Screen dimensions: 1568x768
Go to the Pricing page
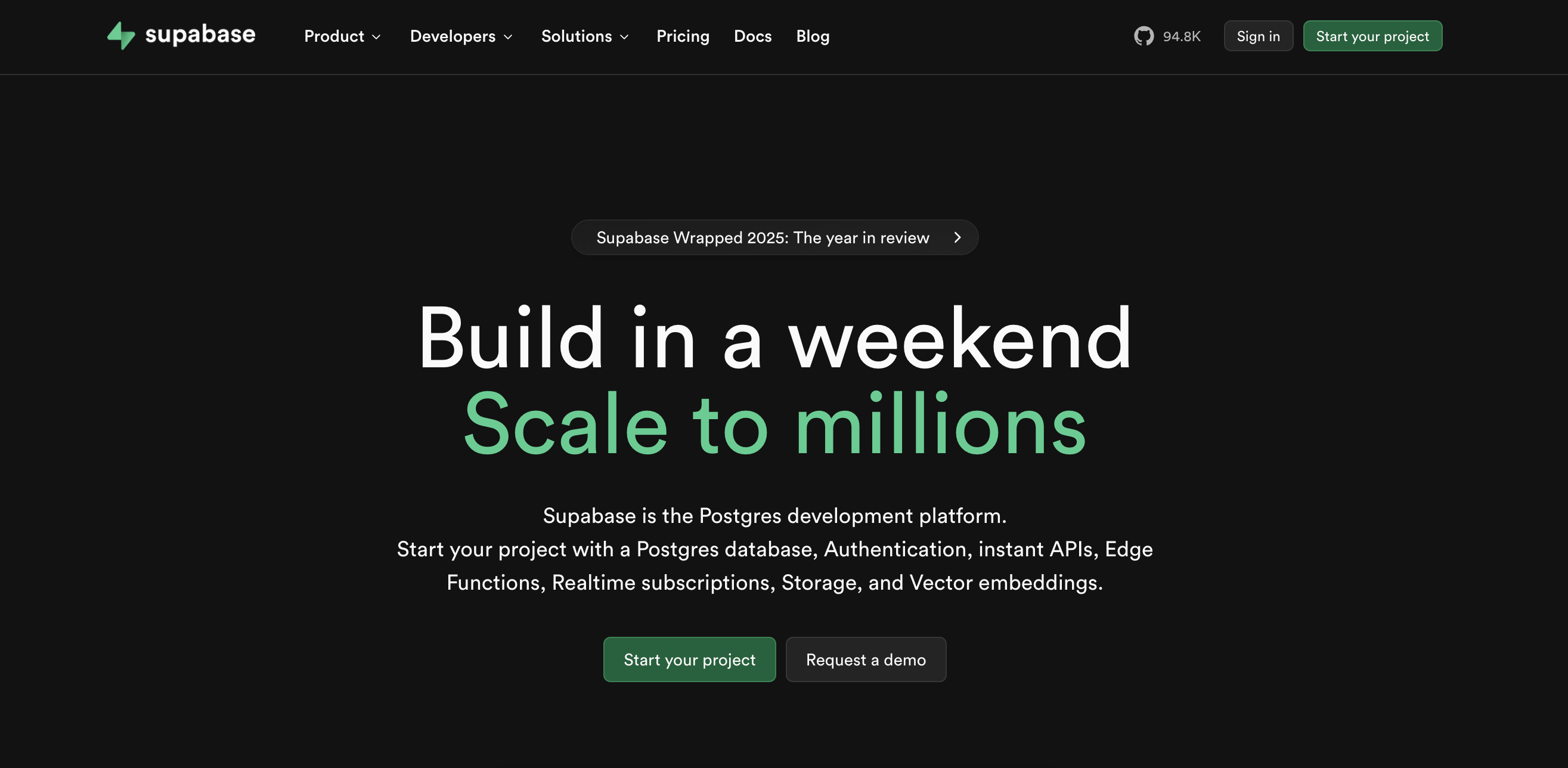682,36
